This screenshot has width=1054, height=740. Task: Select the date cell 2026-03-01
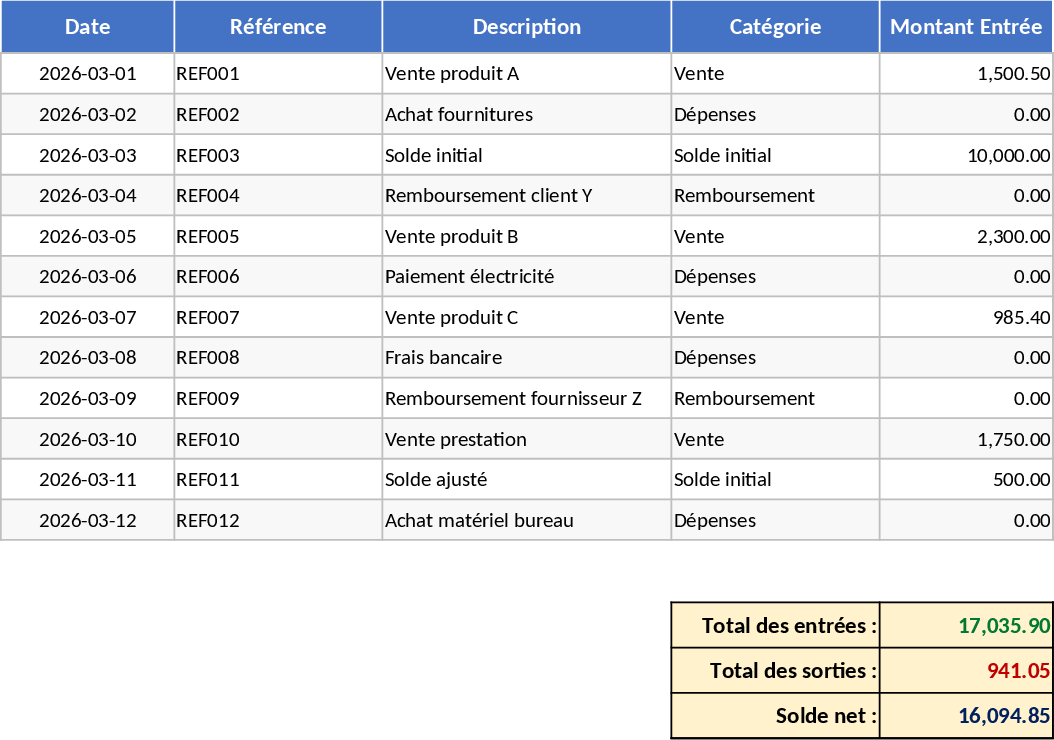pos(88,74)
